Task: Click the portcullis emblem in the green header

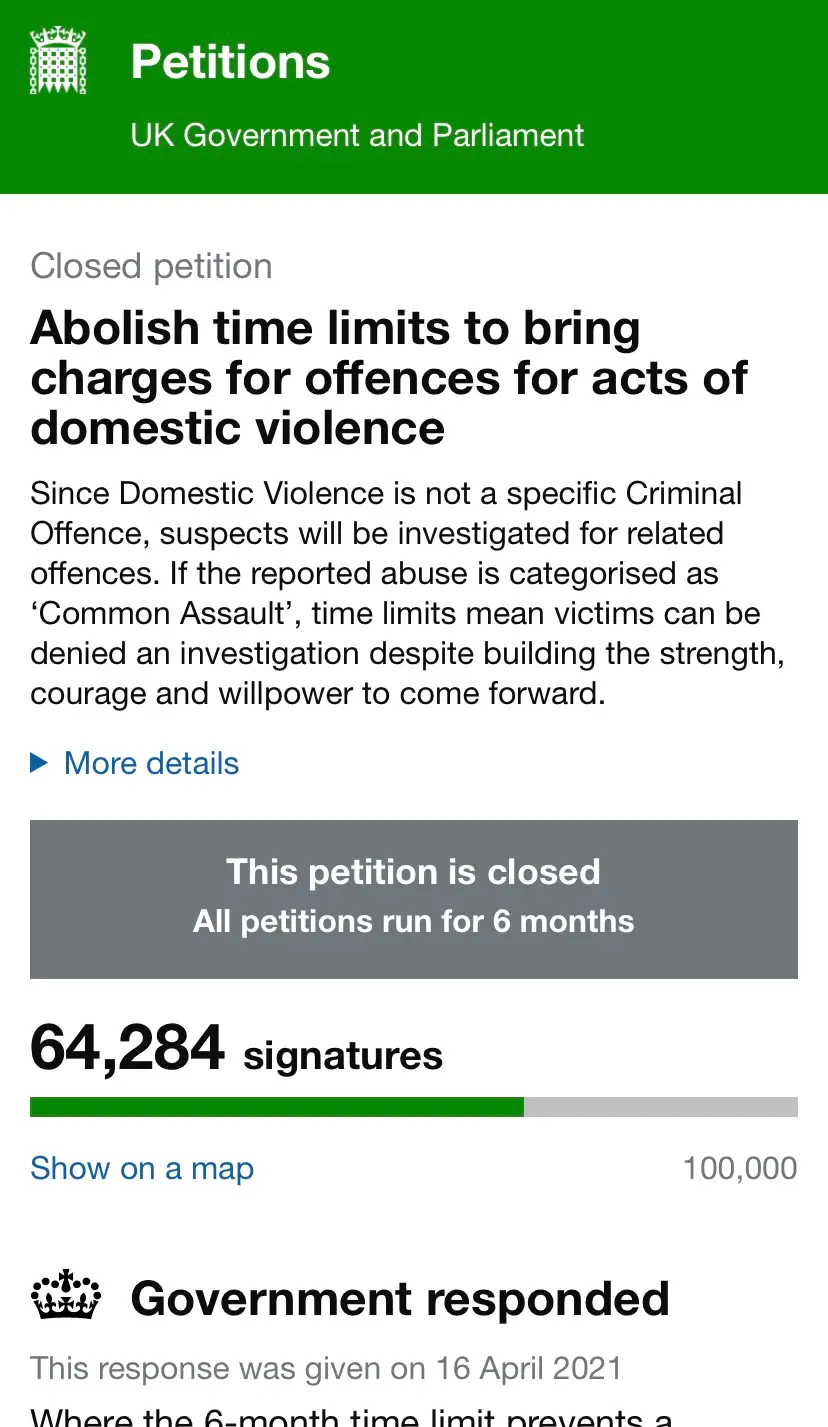Action: pyautogui.click(x=57, y=58)
